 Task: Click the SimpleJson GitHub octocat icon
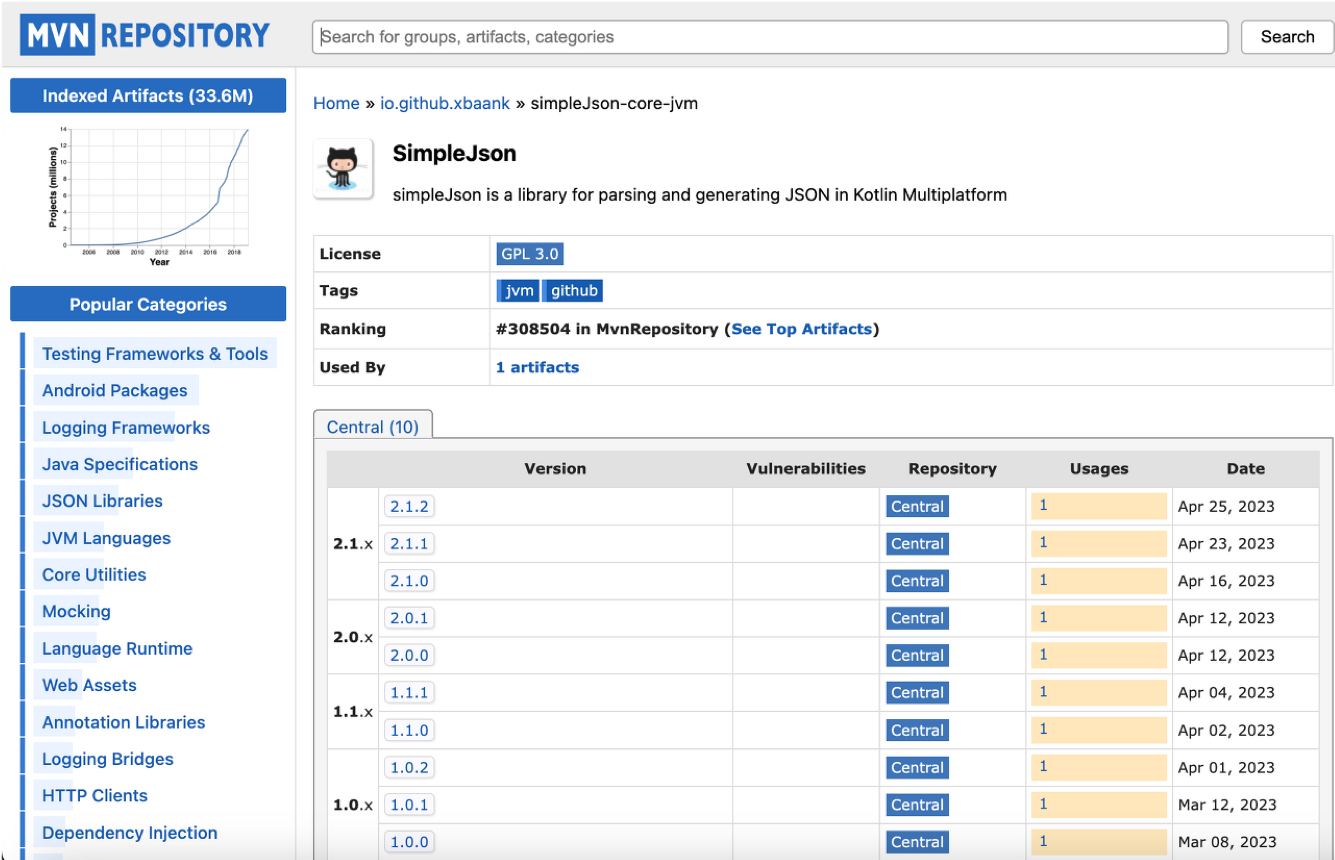pos(343,168)
